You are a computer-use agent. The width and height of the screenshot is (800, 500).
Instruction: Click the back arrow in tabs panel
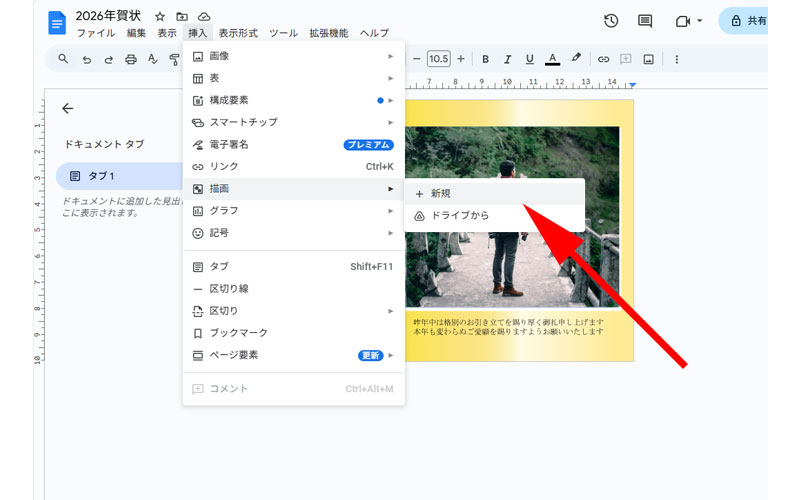(68, 108)
